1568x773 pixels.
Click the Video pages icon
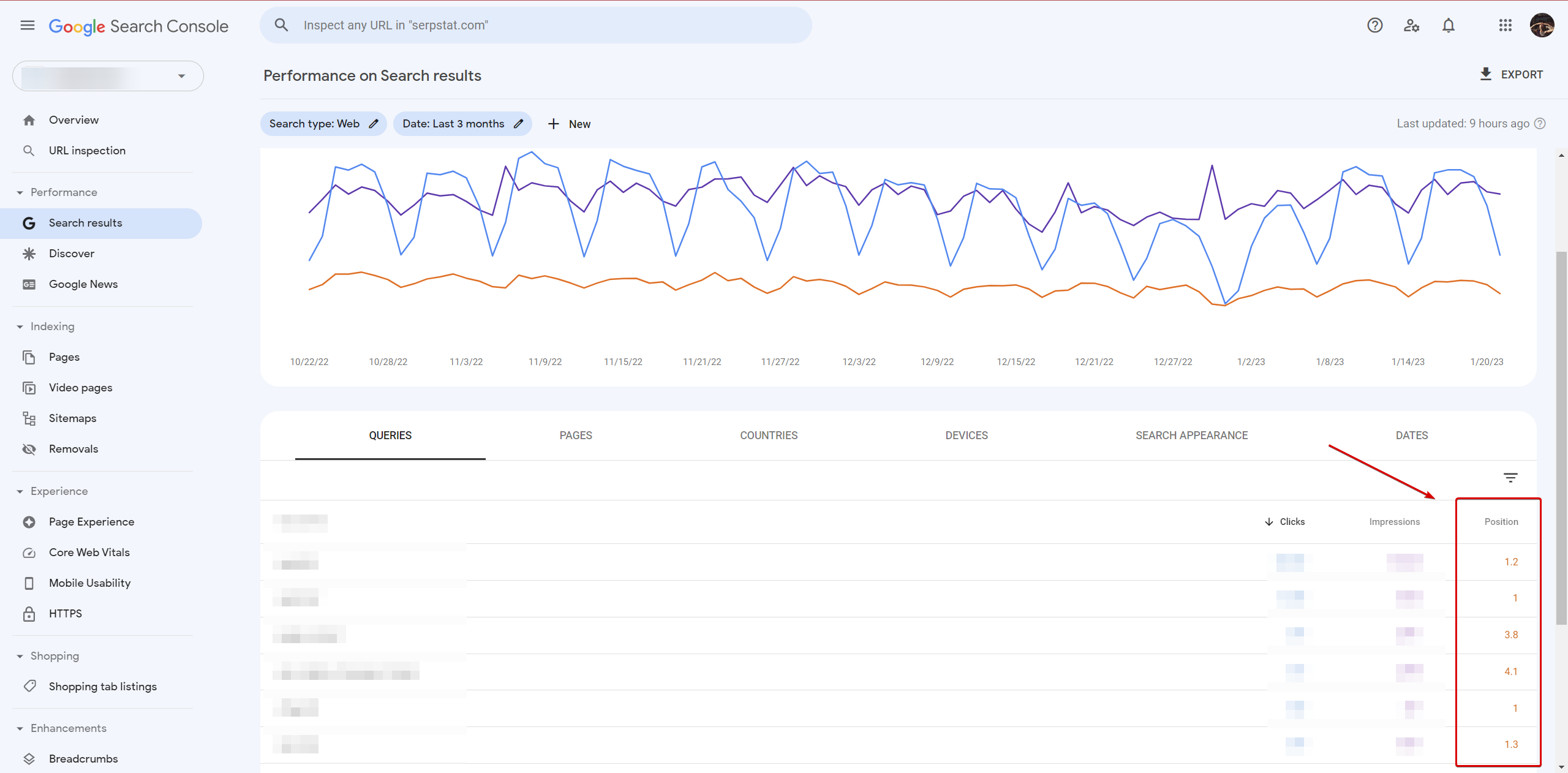tap(29, 388)
